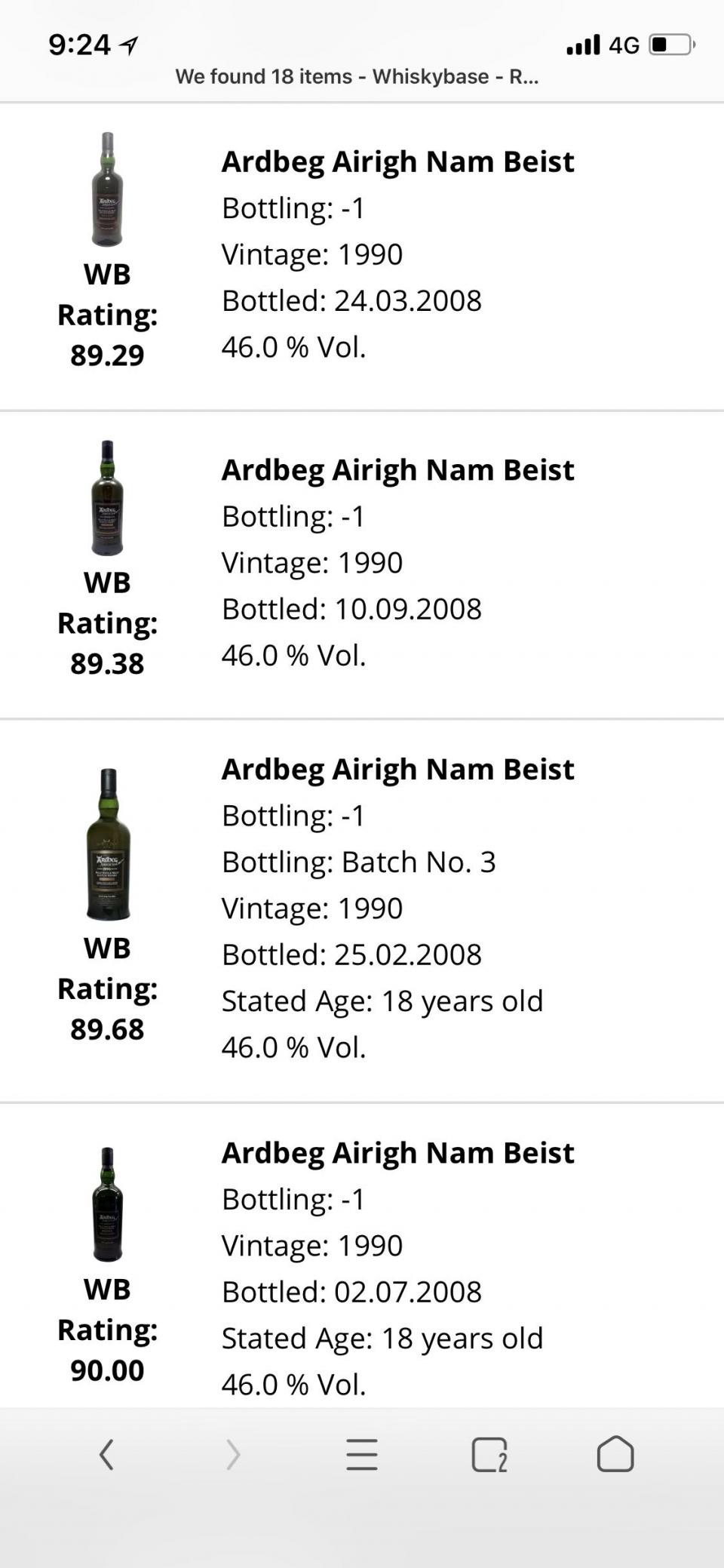
Task: Tap the cellular signal bars
Action: (x=583, y=45)
